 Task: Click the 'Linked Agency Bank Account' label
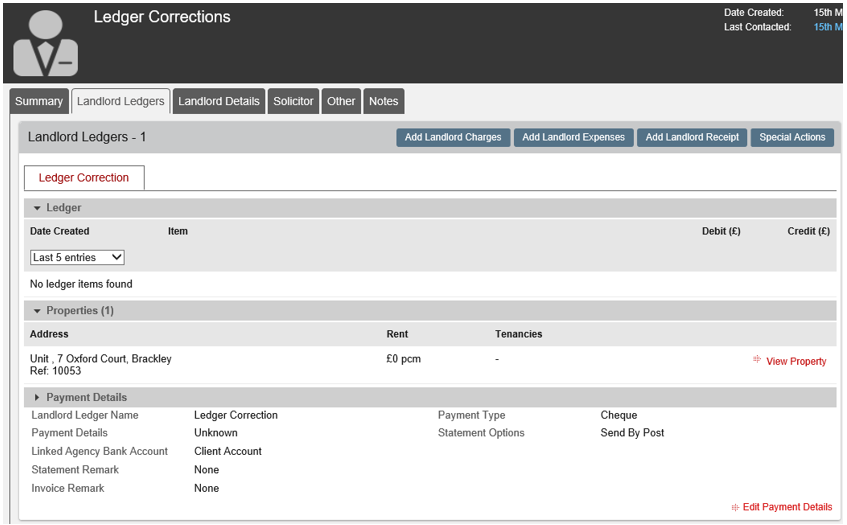click(99, 451)
